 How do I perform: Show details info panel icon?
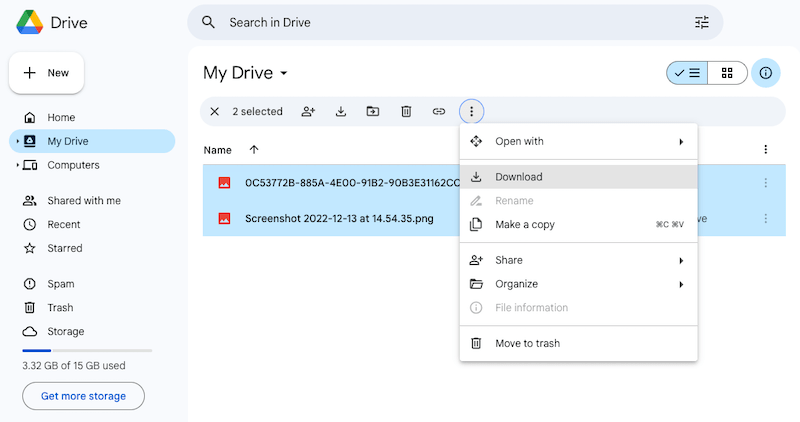(766, 73)
